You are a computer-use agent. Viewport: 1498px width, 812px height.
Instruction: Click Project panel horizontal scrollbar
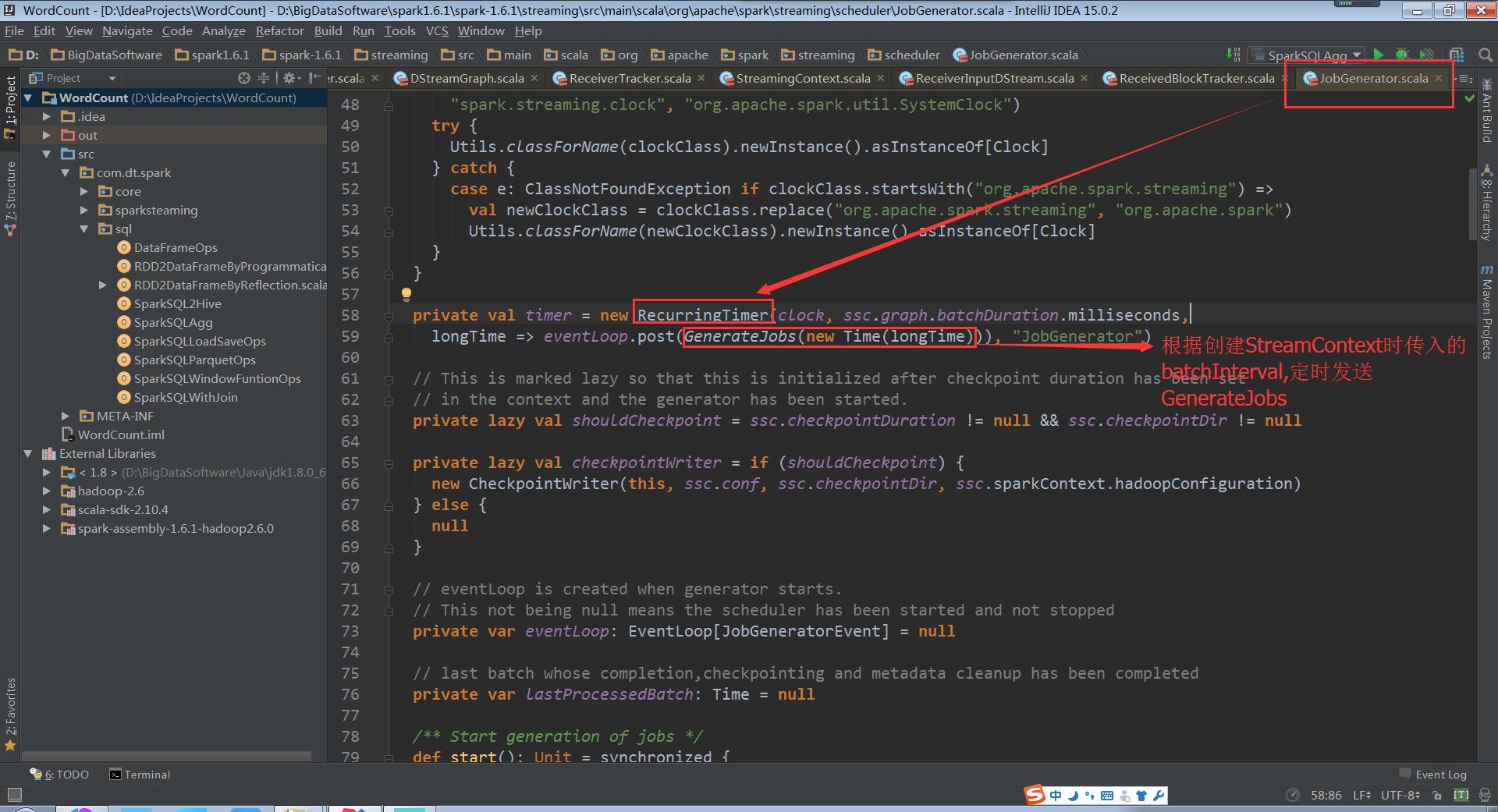pos(166,757)
